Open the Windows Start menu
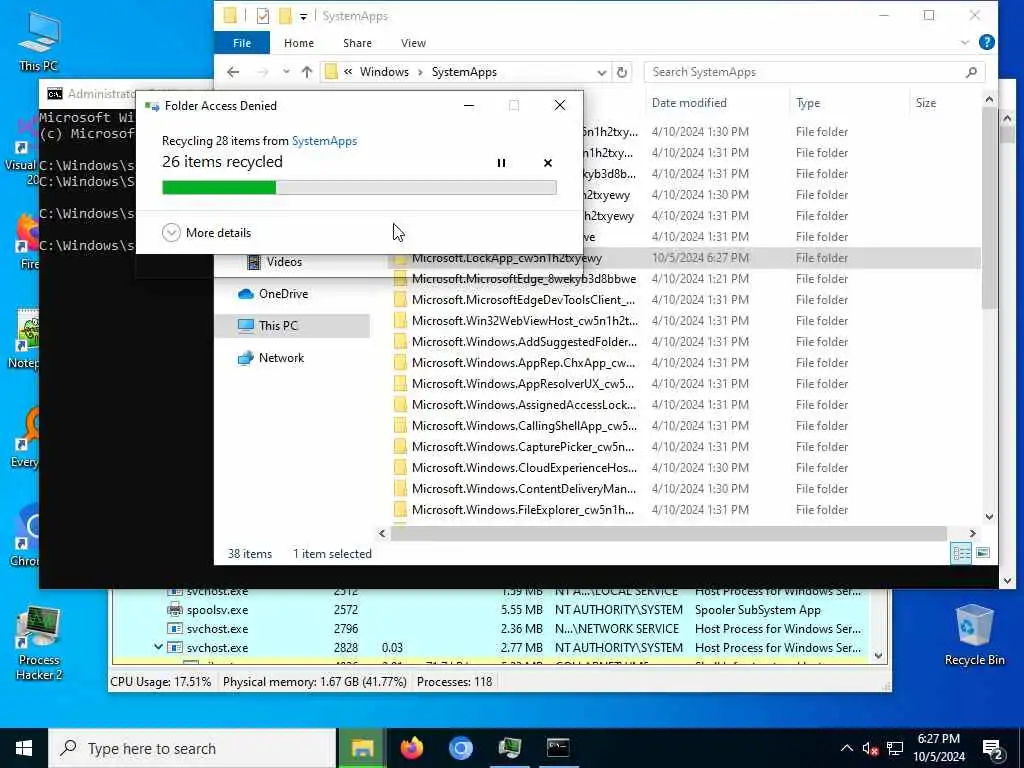 (24, 748)
